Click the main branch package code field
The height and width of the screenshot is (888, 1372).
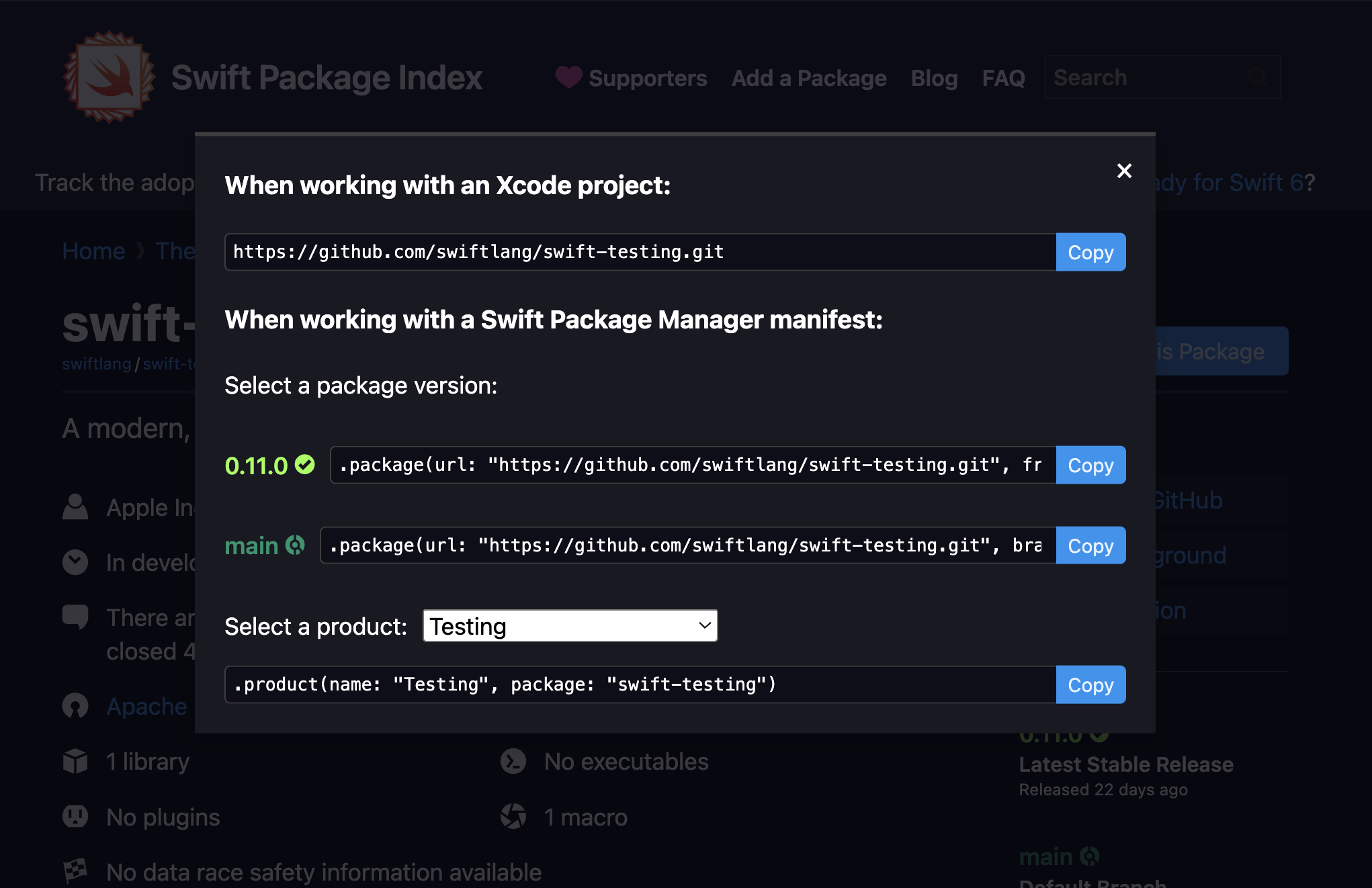pos(688,545)
